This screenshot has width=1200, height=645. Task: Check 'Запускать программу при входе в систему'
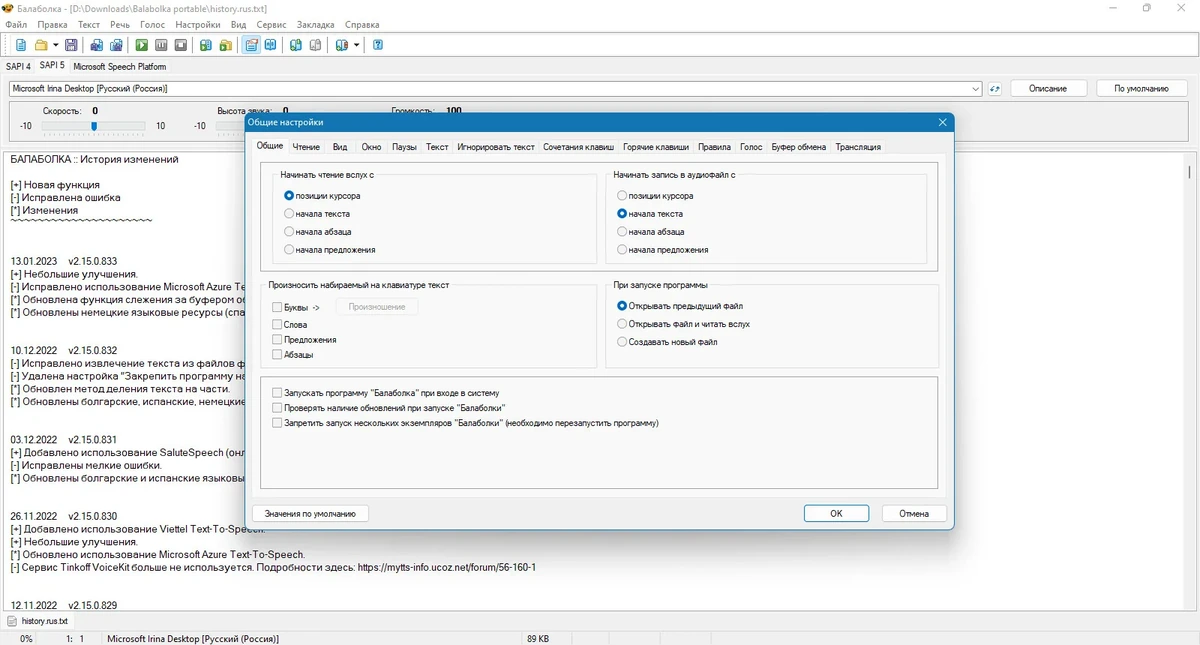[x=277, y=393]
